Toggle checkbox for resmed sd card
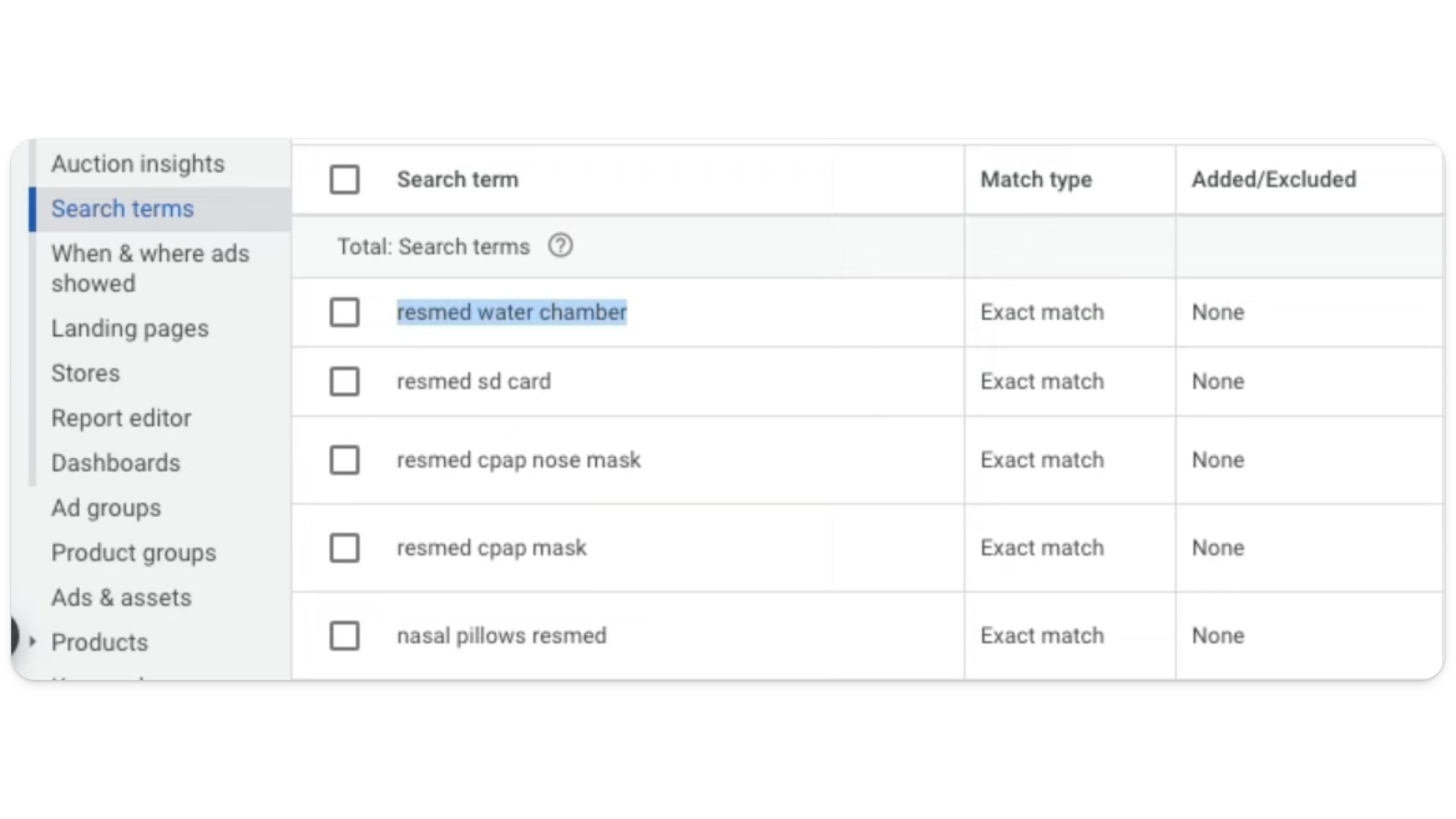The width and height of the screenshot is (1456, 819). pos(343,381)
